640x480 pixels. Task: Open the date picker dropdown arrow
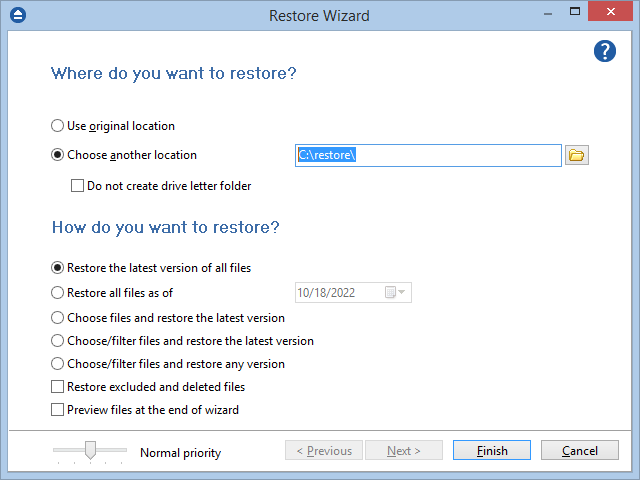[x=401, y=293]
